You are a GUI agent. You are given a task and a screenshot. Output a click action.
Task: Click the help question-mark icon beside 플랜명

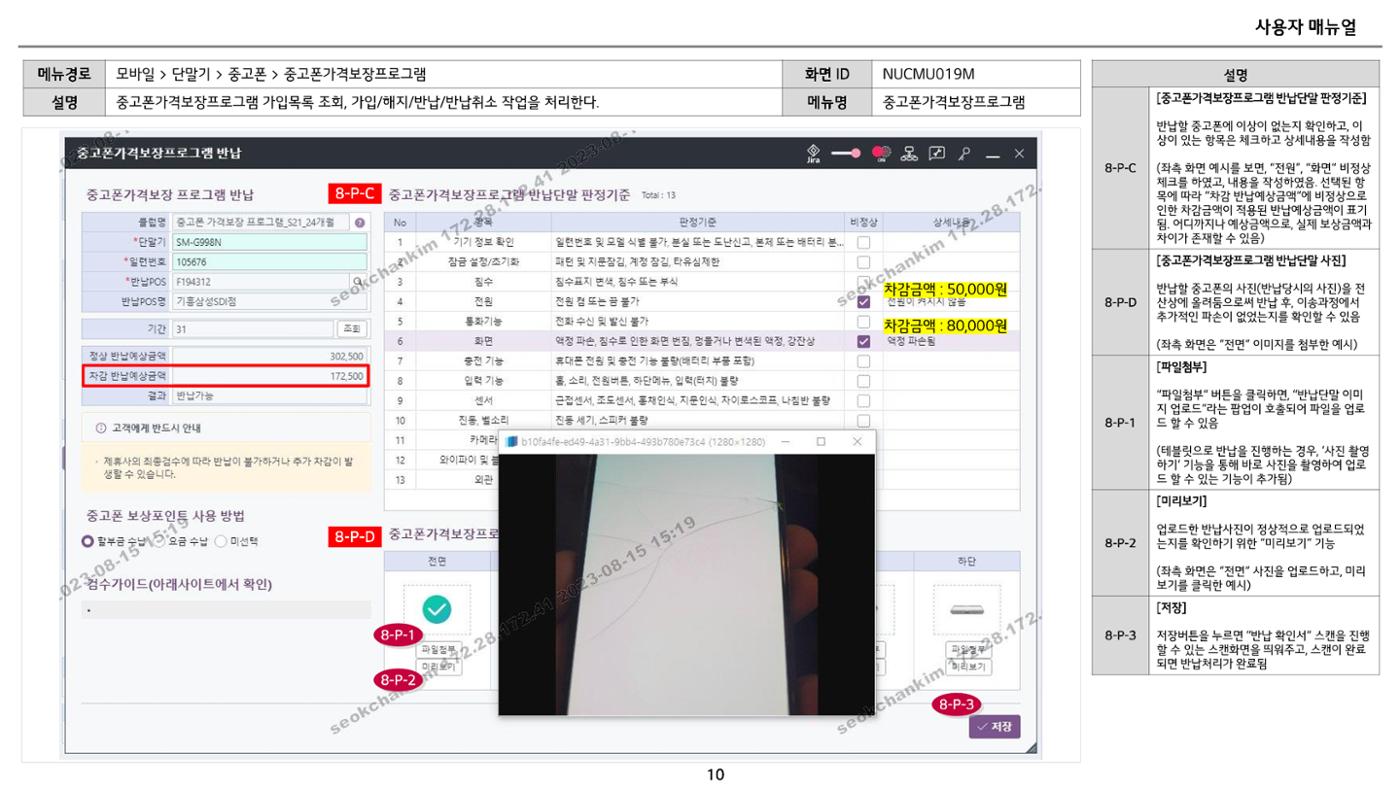click(359, 222)
